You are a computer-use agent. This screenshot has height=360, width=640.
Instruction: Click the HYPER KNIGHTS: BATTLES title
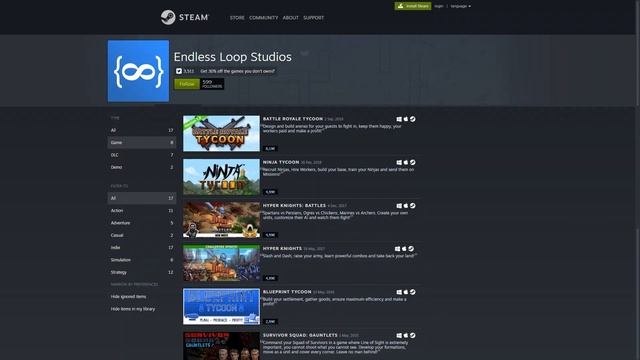pyautogui.click(x=294, y=205)
